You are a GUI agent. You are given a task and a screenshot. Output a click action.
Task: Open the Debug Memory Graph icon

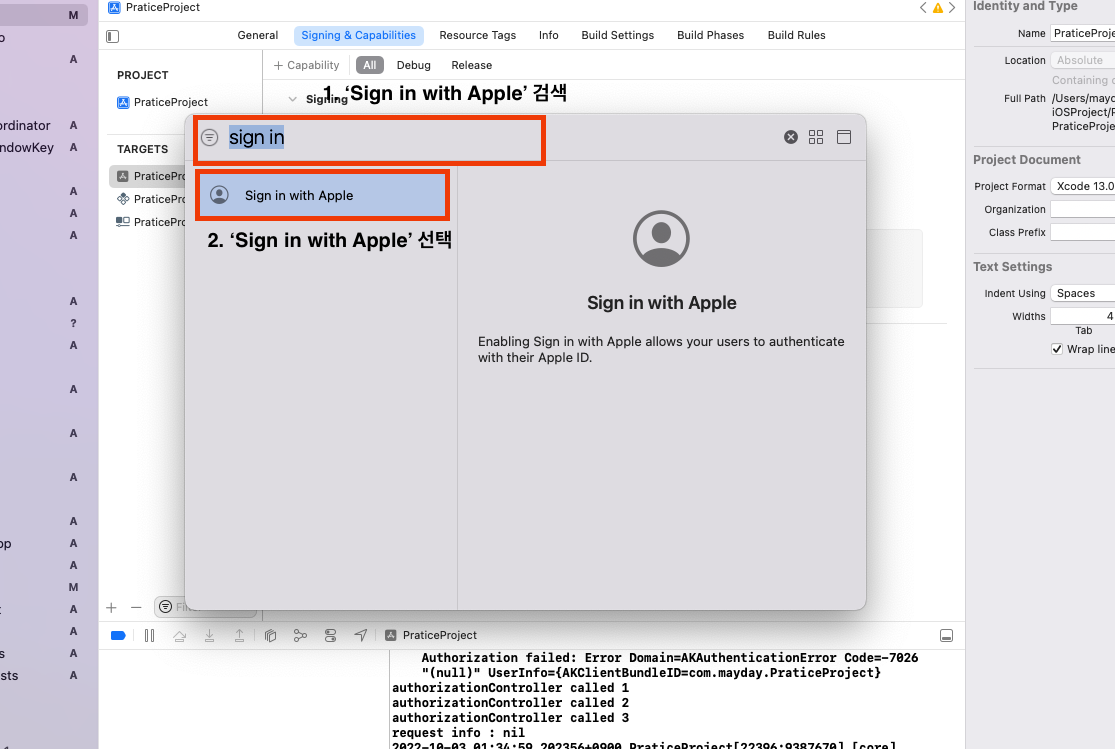(300, 636)
